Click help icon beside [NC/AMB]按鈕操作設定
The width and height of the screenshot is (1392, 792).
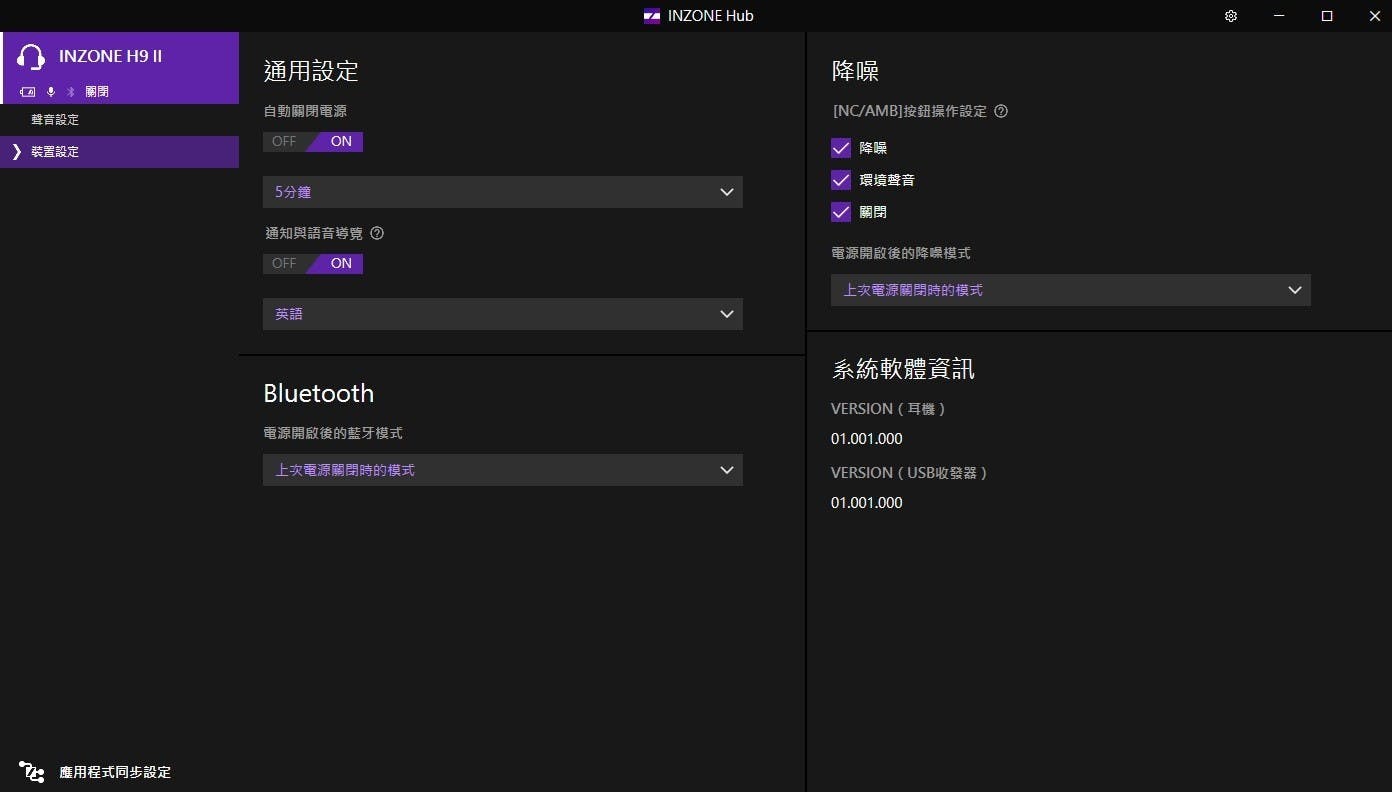[x=1001, y=111]
